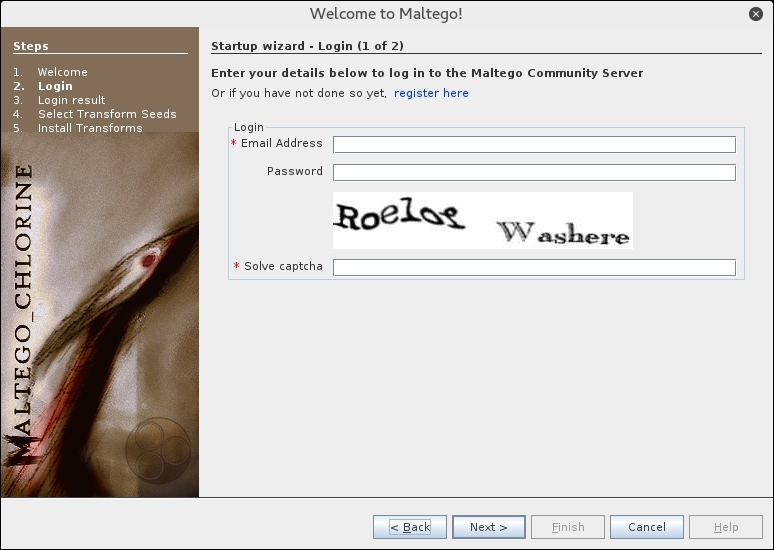Close the Welcome to Maltego dialog
The height and width of the screenshot is (550, 774).
[755, 14]
